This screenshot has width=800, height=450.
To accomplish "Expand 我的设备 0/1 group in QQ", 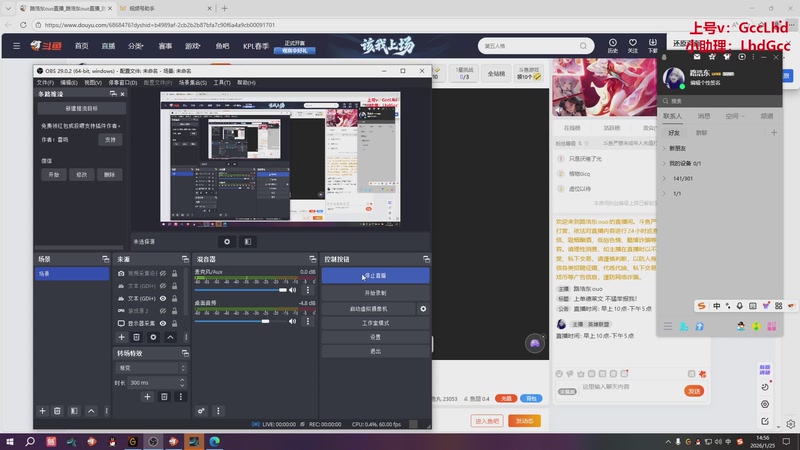I will pos(664,164).
